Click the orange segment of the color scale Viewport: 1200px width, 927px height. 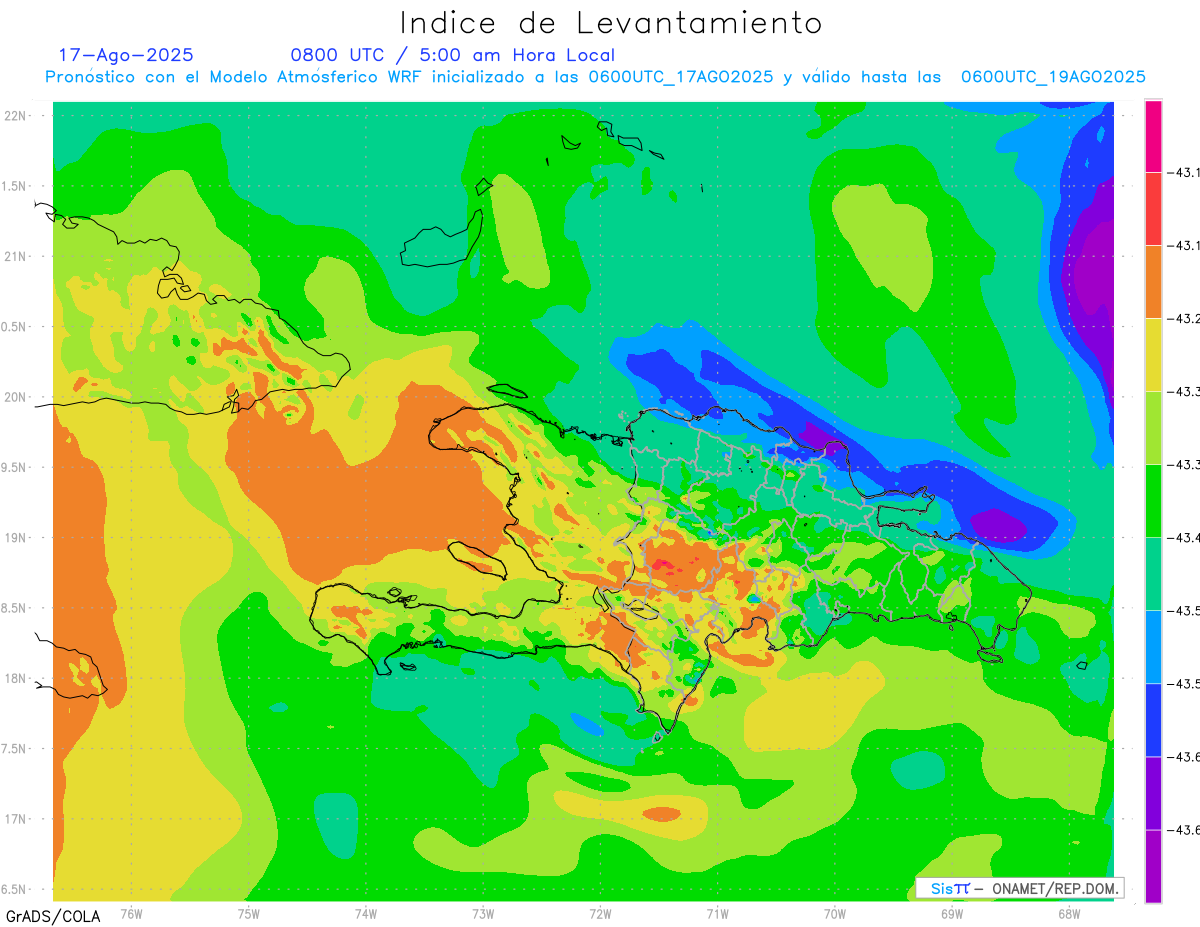[x=1153, y=282]
